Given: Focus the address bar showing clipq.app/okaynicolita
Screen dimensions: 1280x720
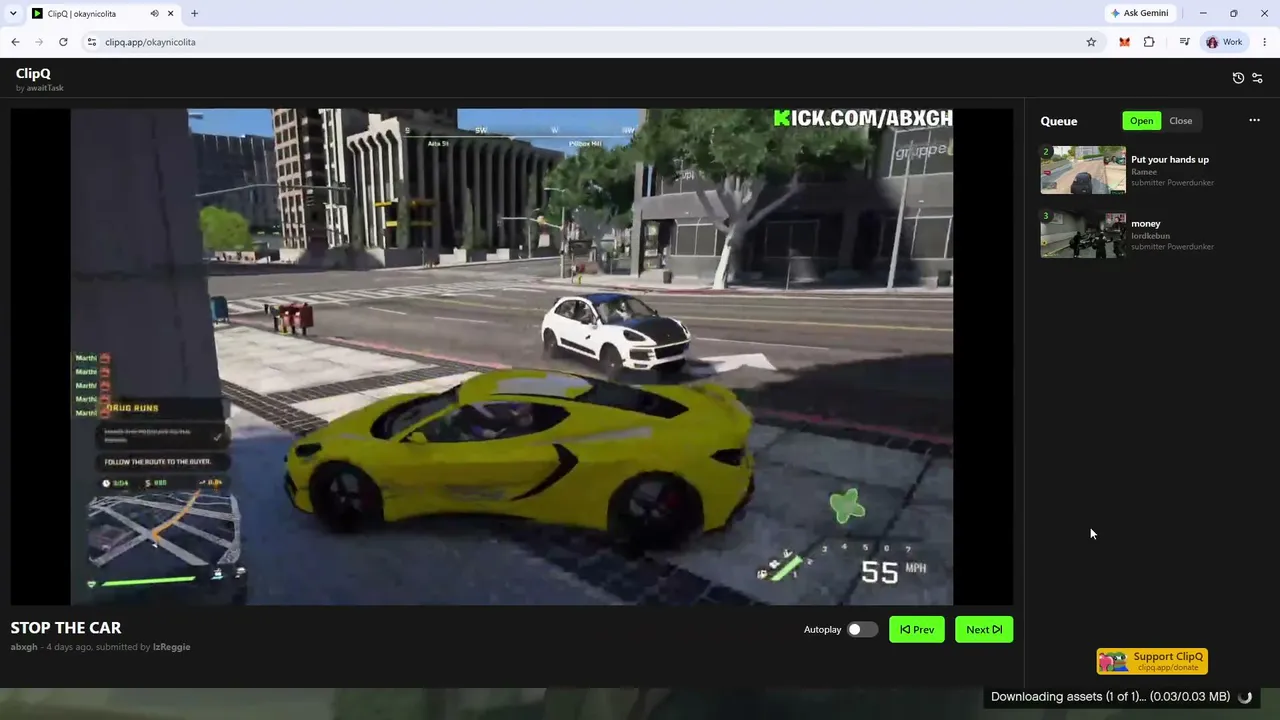Looking at the screenshot, I should pyautogui.click(x=590, y=42).
